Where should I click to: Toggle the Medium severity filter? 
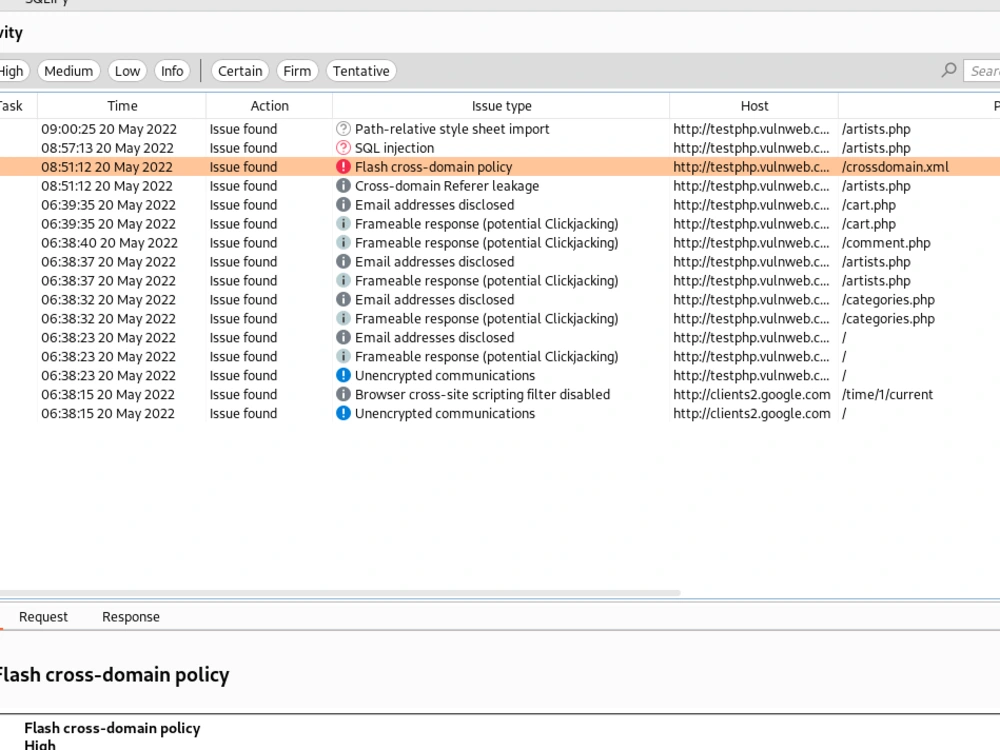(x=69, y=71)
